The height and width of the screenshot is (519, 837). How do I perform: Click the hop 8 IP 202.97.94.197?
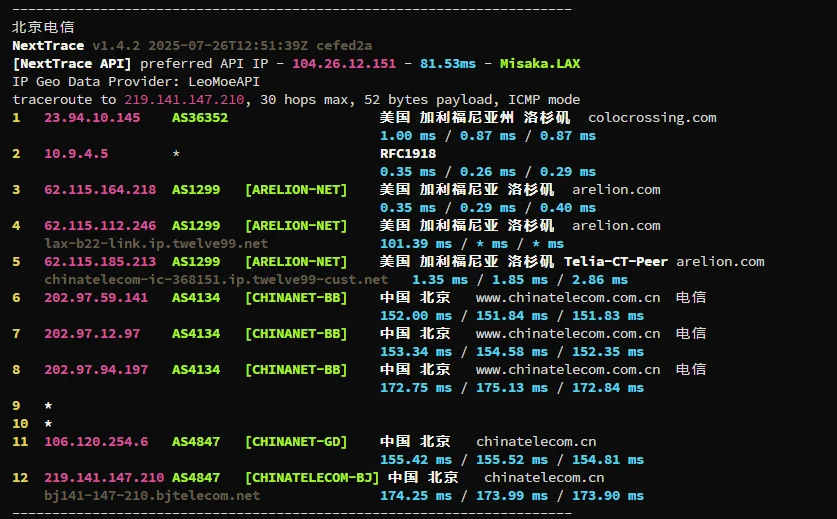pyautogui.click(x=96, y=370)
